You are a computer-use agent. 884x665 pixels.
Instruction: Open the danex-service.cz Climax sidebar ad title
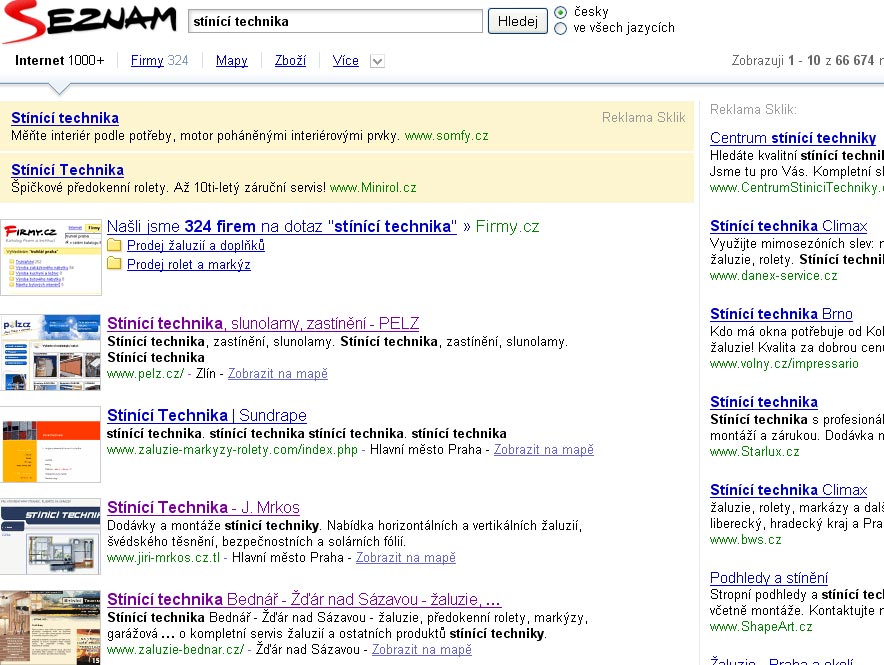click(789, 226)
